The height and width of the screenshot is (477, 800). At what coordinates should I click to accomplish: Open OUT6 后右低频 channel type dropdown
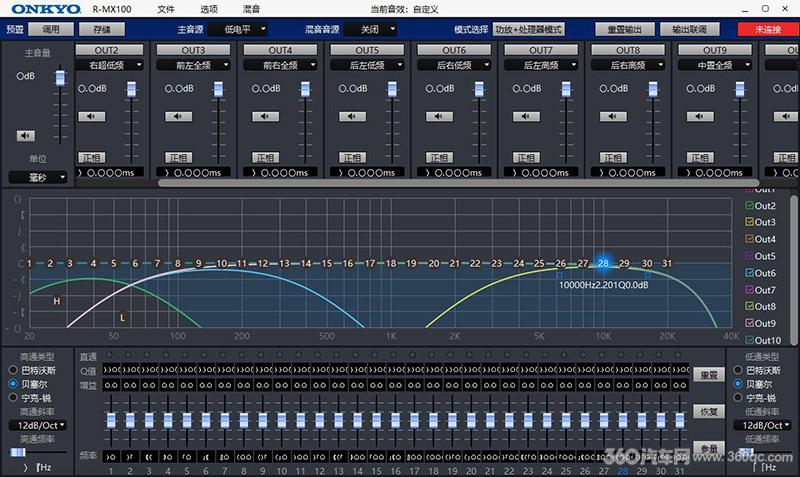pyautogui.click(x=454, y=65)
